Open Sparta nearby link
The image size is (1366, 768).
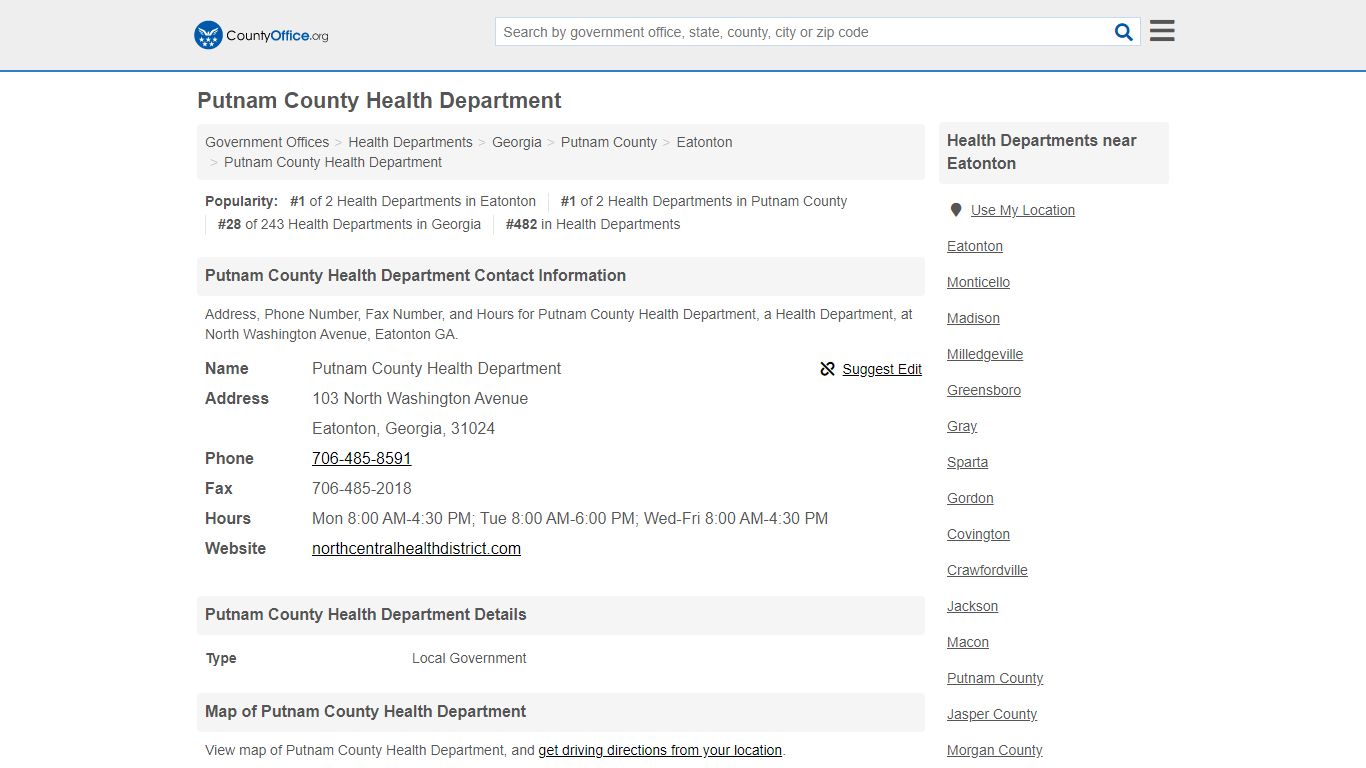[967, 462]
